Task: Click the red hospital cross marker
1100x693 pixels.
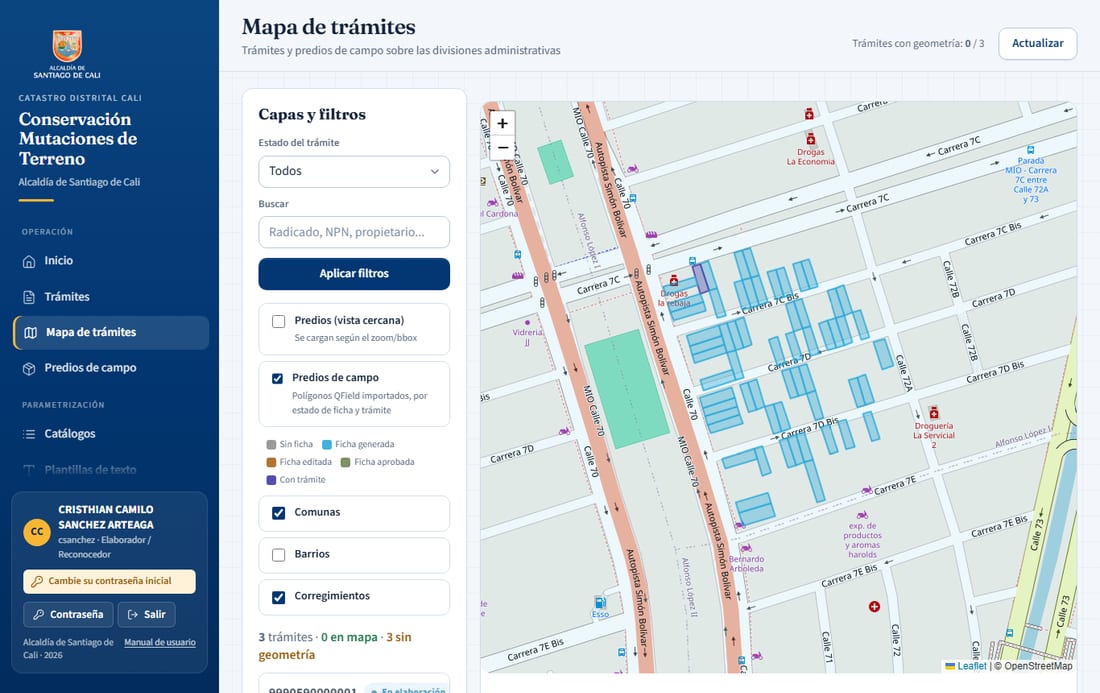Action: pos(874,607)
